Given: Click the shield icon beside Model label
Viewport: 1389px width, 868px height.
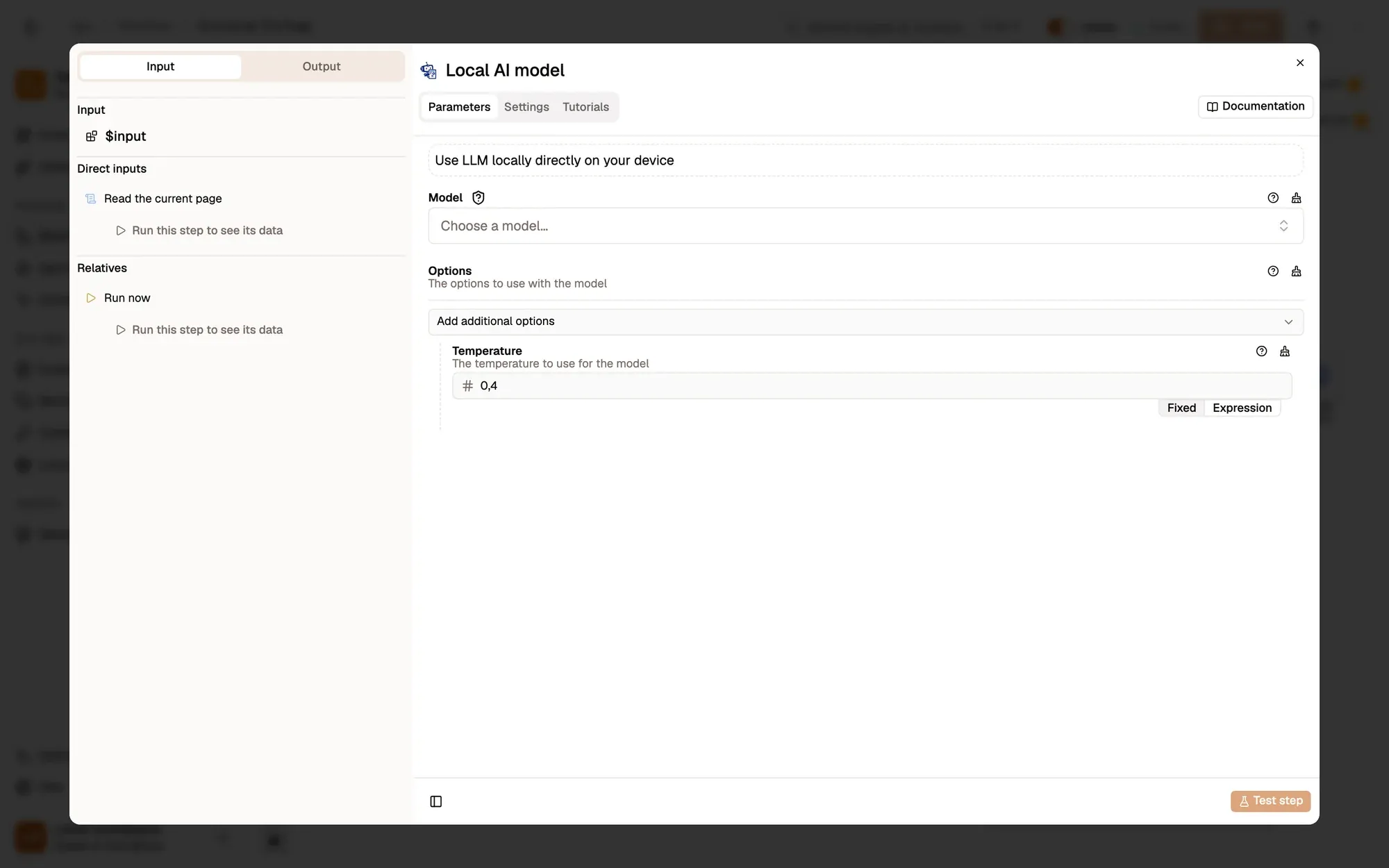Looking at the screenshot, I should pos(479,198).
